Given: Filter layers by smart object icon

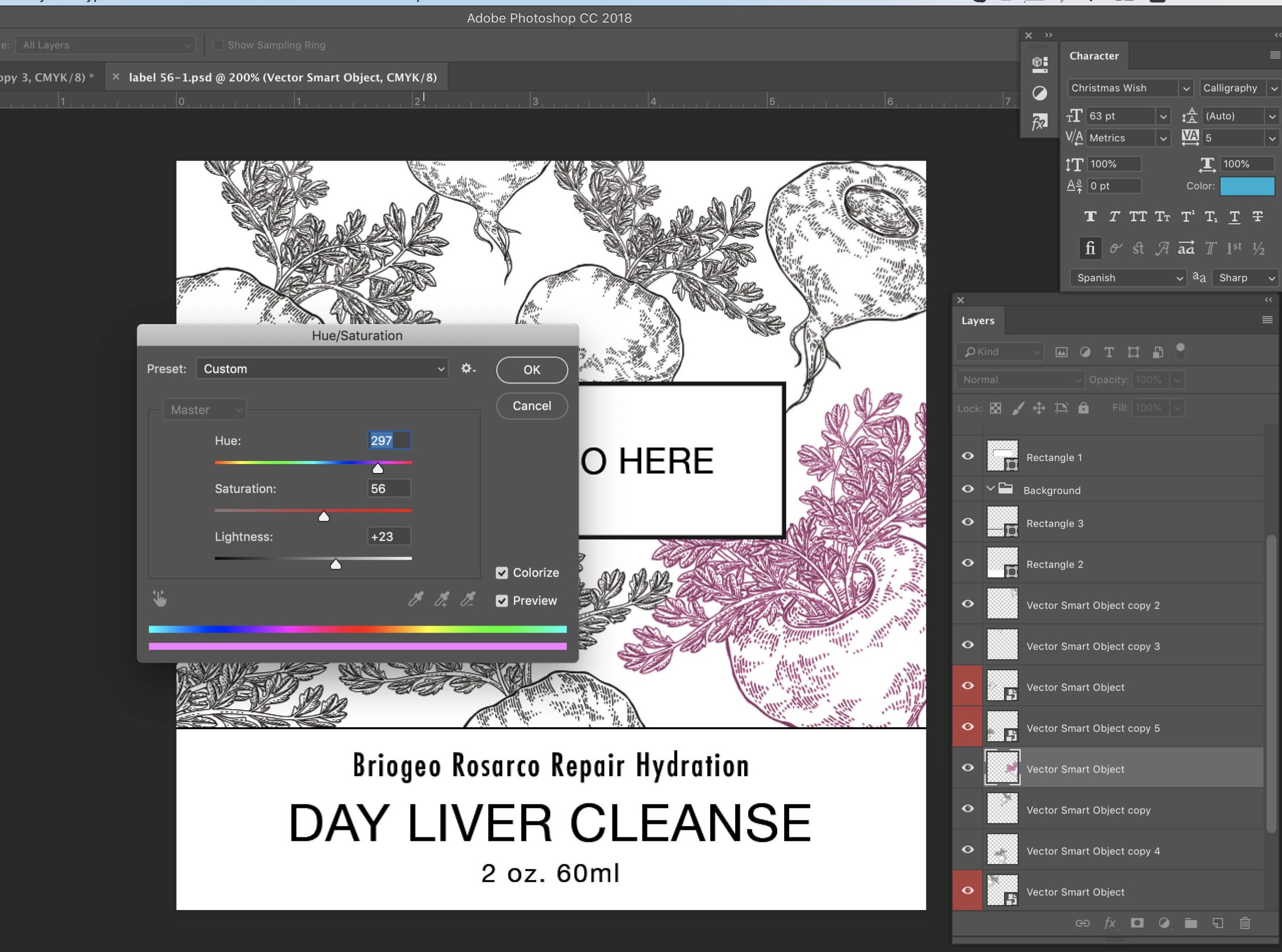Looking at the screenshot, I should [1157, 352].
